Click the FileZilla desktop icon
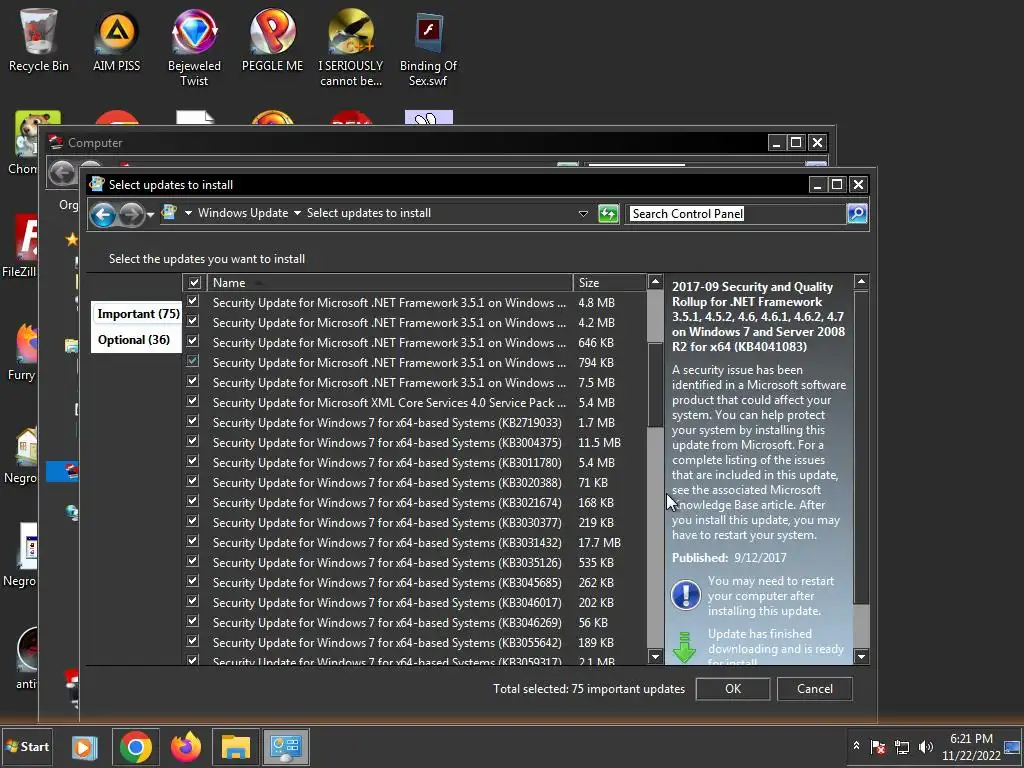1024x768 pixels. tap(20, 246)
